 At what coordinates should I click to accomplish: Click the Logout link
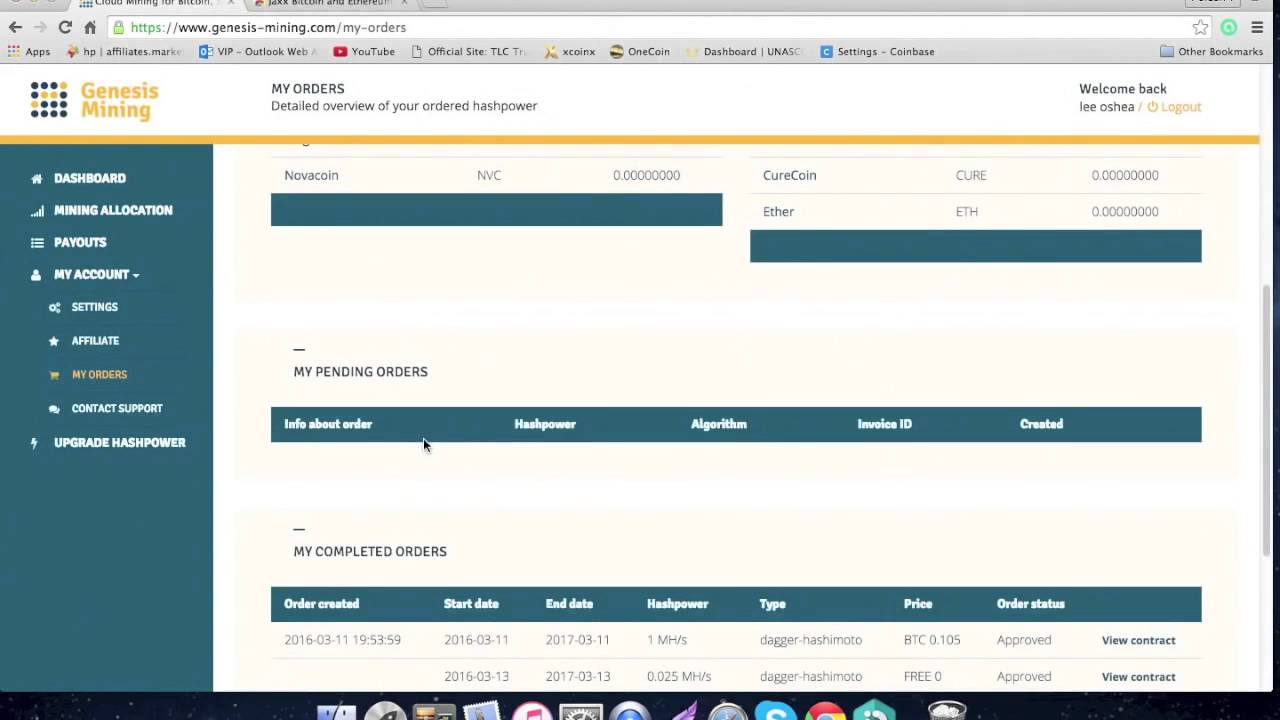1174,107
